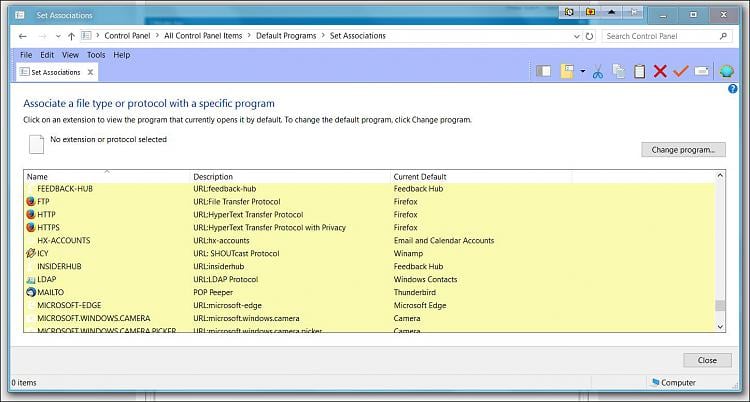Open Classic Shell settings shell icon
Image resolution: width=750 pixels, height=402 pixels.
pos(726,72)
